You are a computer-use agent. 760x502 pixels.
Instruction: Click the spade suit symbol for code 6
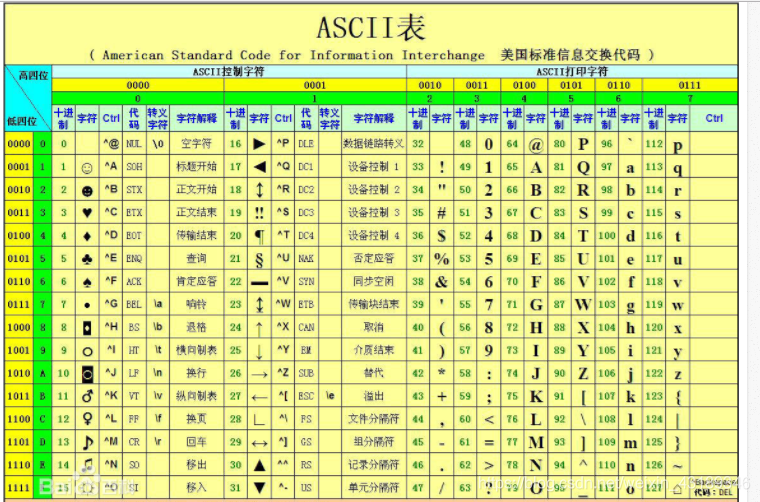click(87, 282)
